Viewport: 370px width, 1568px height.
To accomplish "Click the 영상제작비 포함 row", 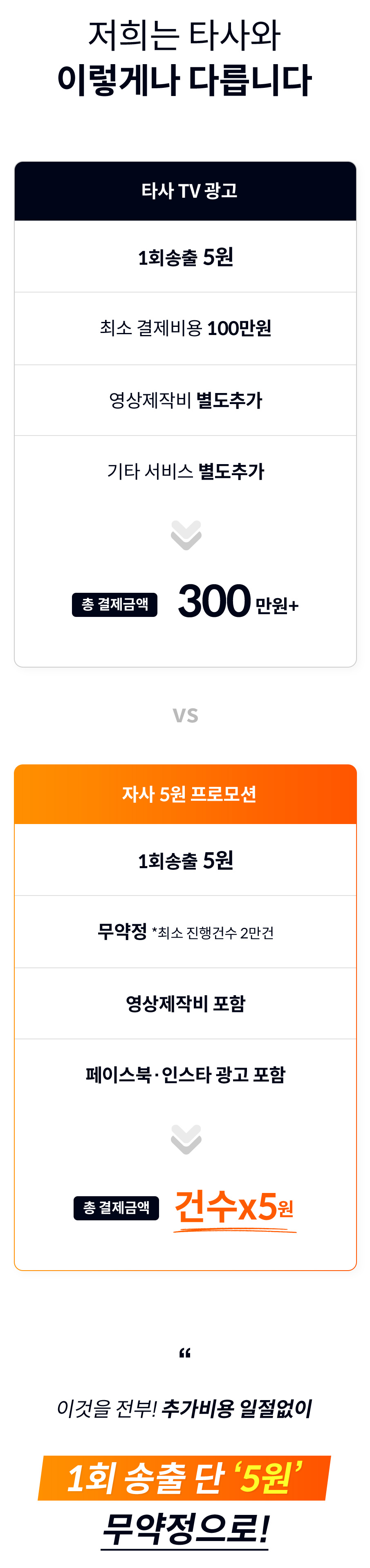I will tap(185, 1004).
